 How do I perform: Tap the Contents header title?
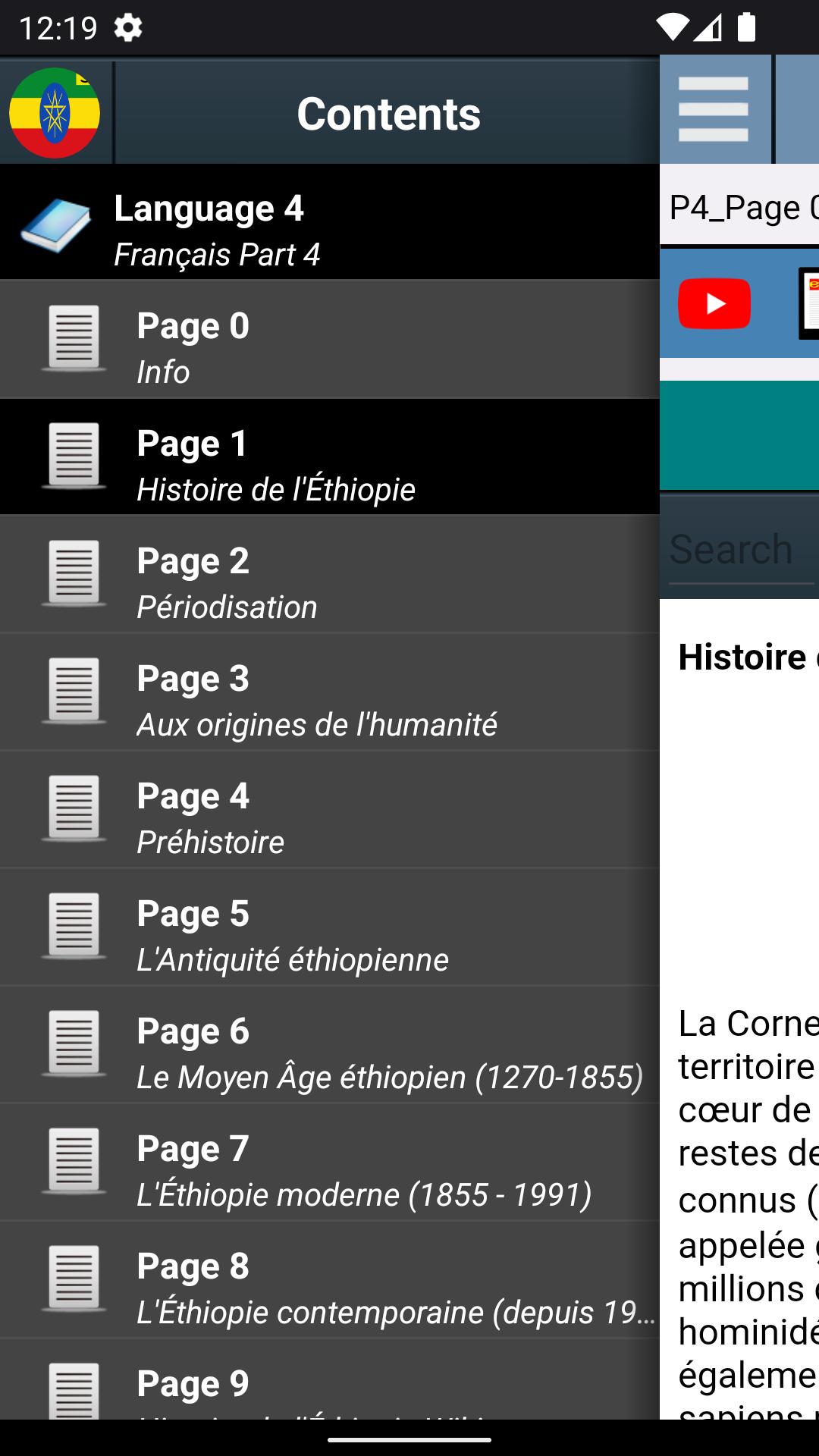click(x=388, y=114)
